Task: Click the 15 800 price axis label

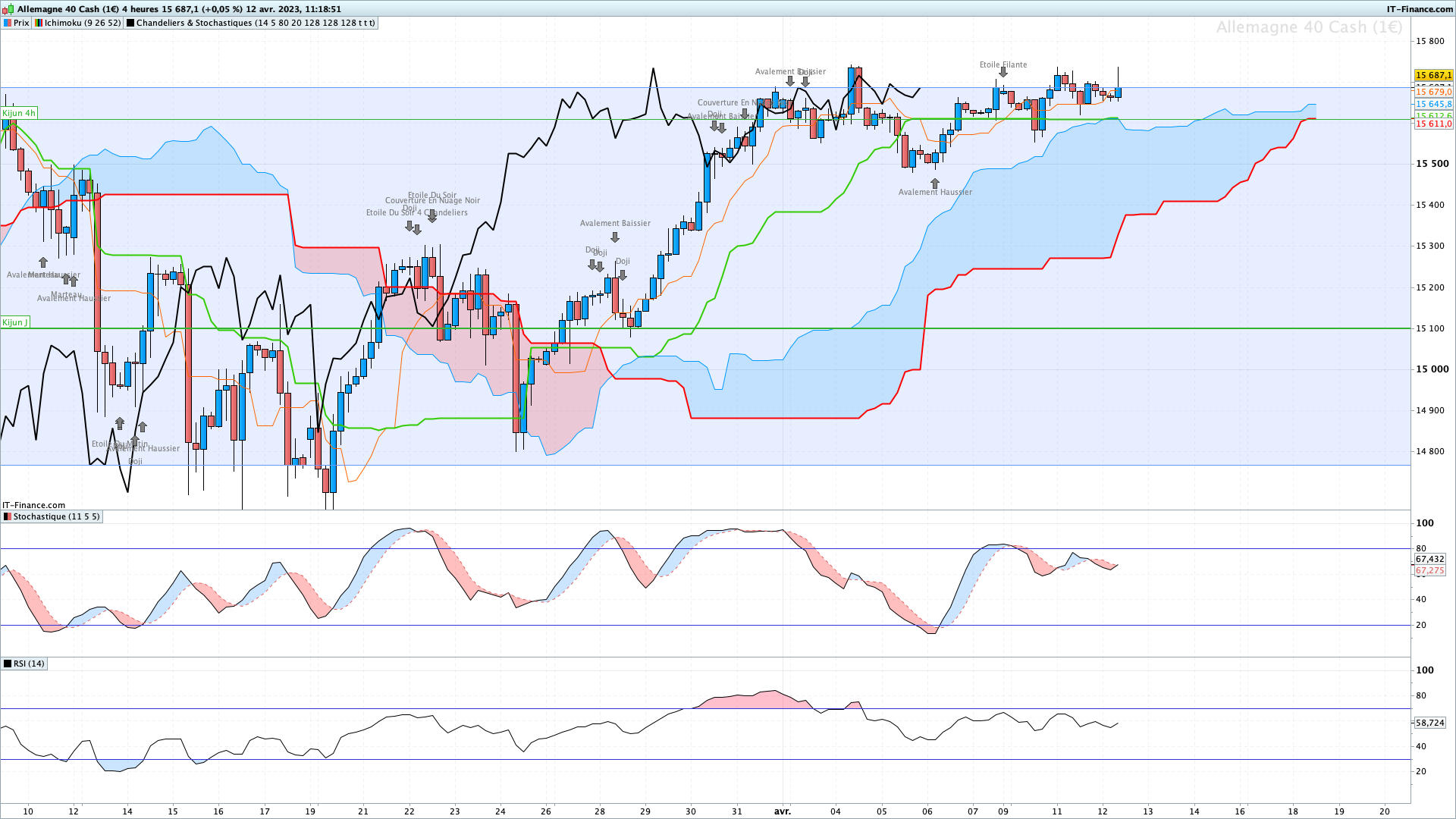Action: click(x=1430, y=41)
